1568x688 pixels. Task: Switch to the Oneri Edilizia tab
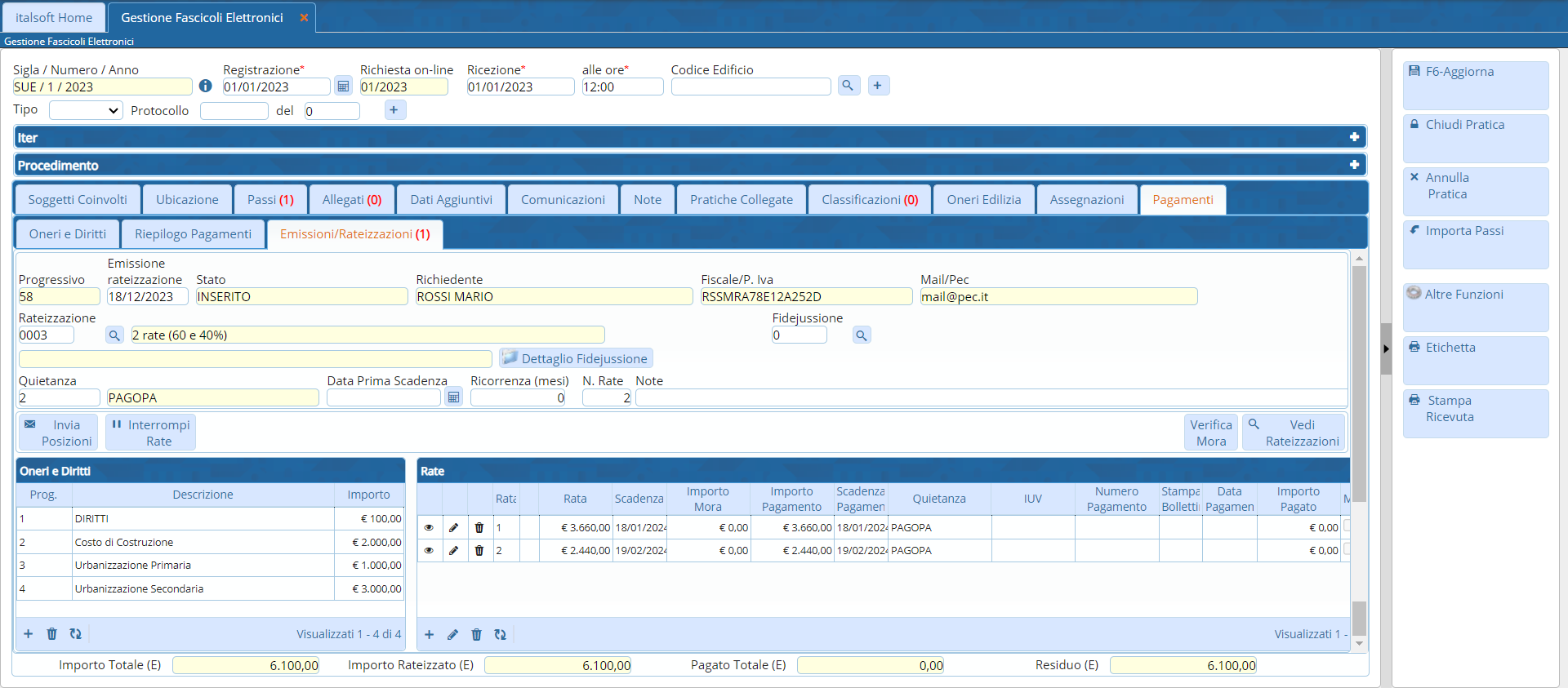click(x=983, y=200)
